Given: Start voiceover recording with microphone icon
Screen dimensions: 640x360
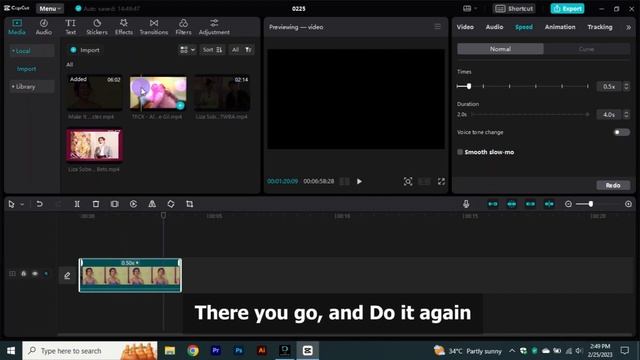Looking at the screenshot, I should click(466, 204).
